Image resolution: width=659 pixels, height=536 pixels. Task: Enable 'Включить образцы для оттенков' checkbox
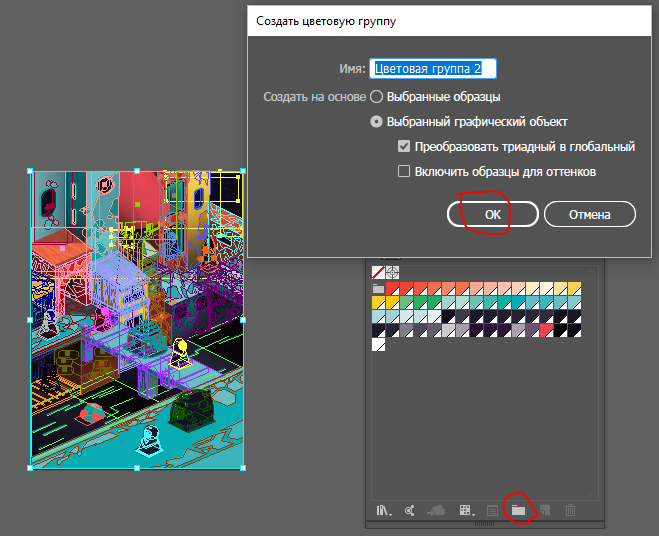(x=404, y=172)
